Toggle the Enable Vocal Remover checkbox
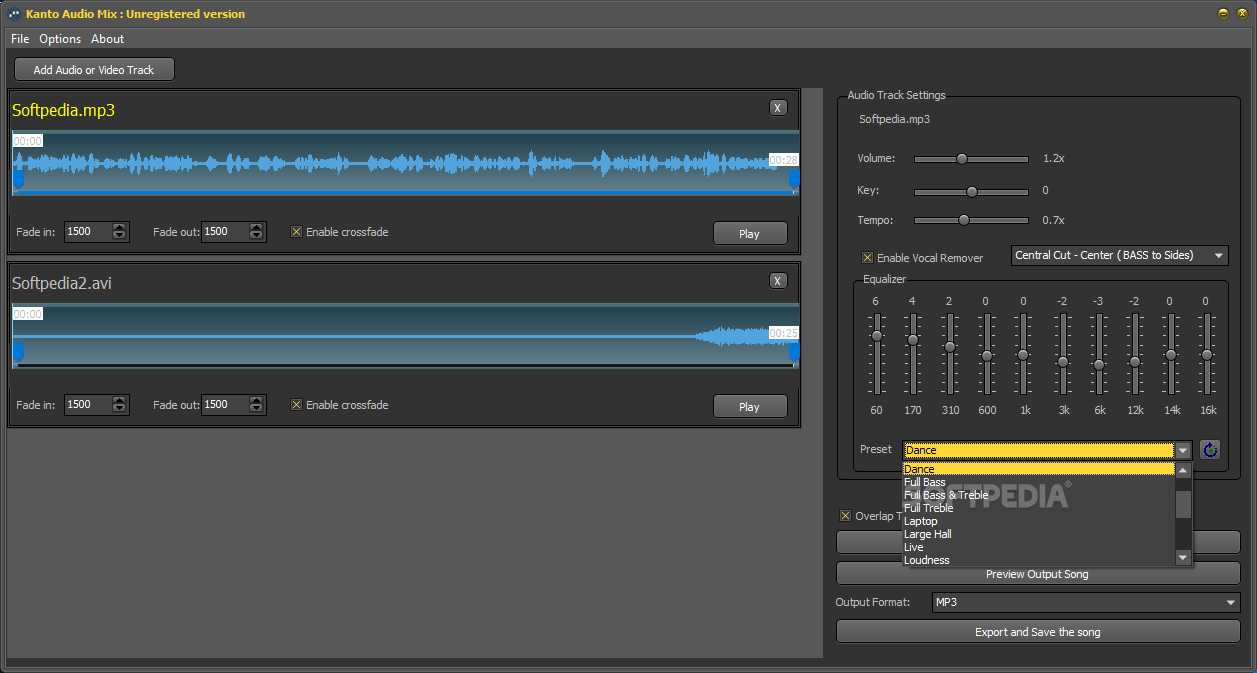 [867, 258]
